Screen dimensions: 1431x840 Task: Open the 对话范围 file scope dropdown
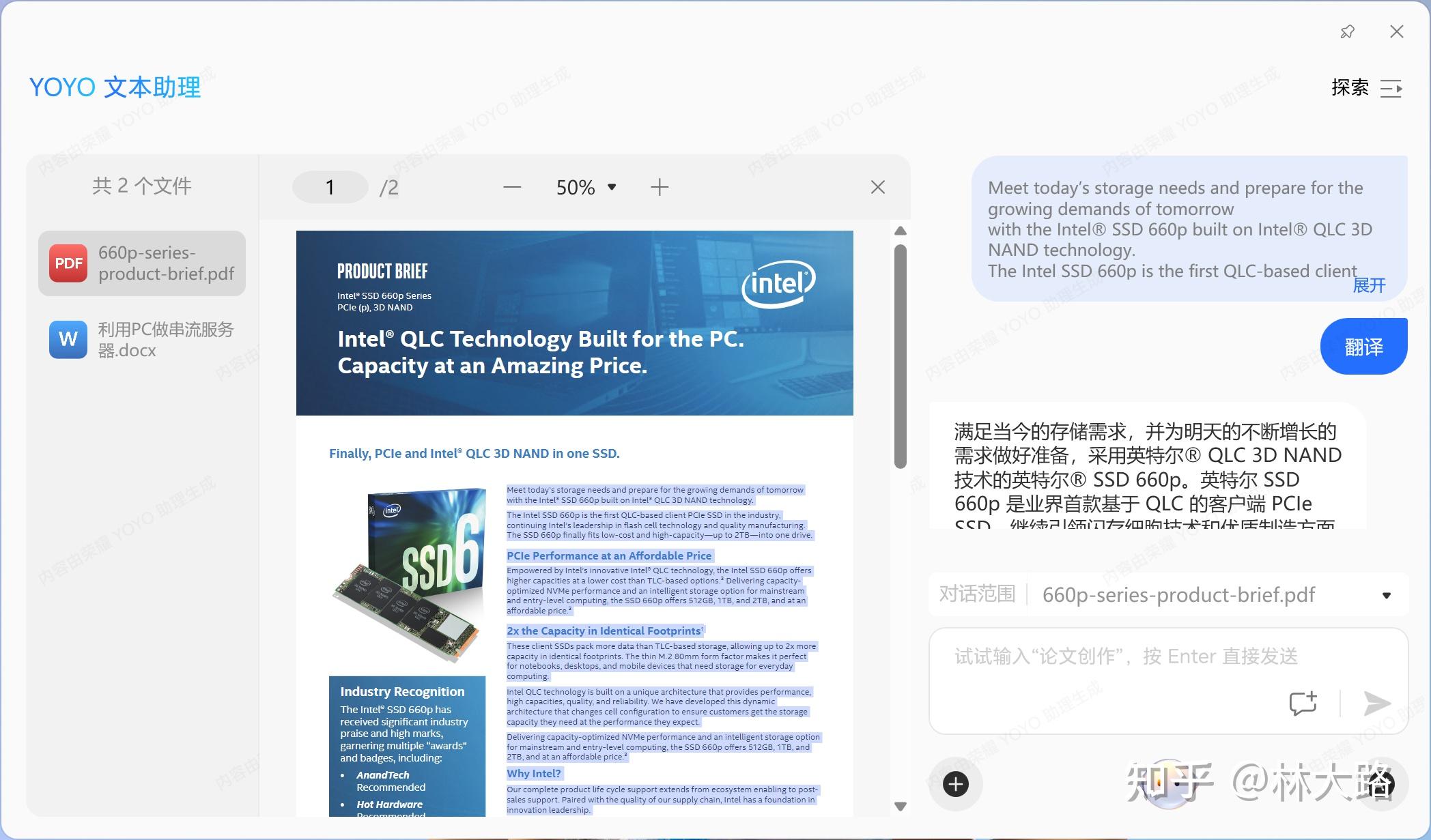point(1169,594)
